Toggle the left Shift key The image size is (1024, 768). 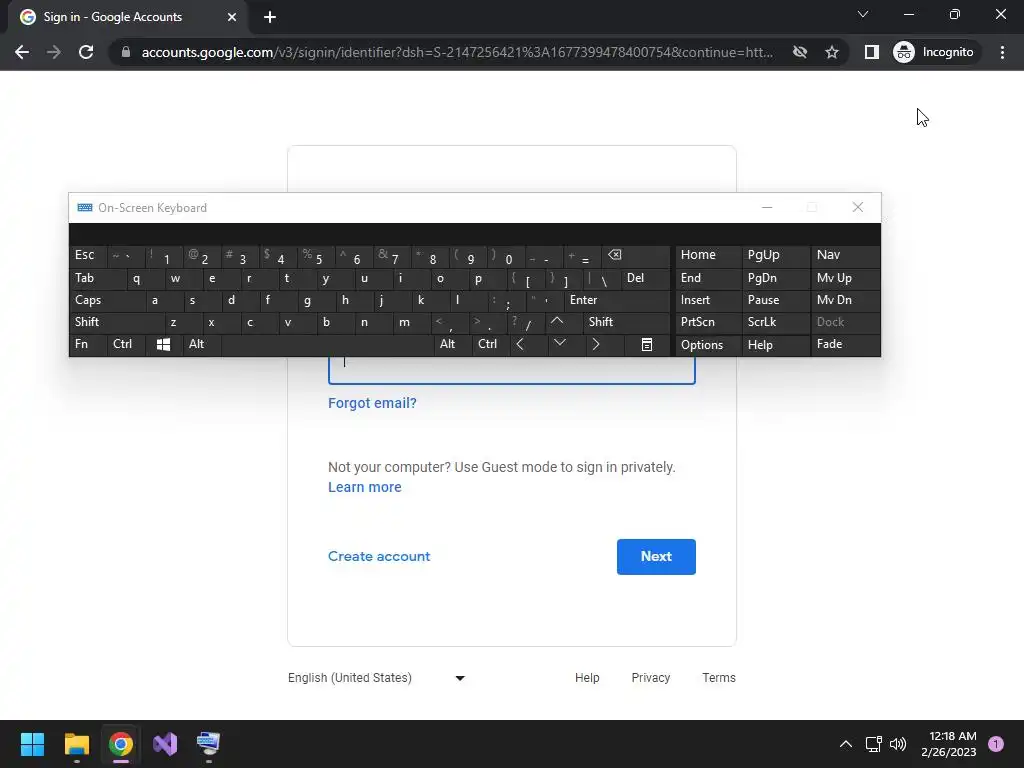click(x=116, y=322)
